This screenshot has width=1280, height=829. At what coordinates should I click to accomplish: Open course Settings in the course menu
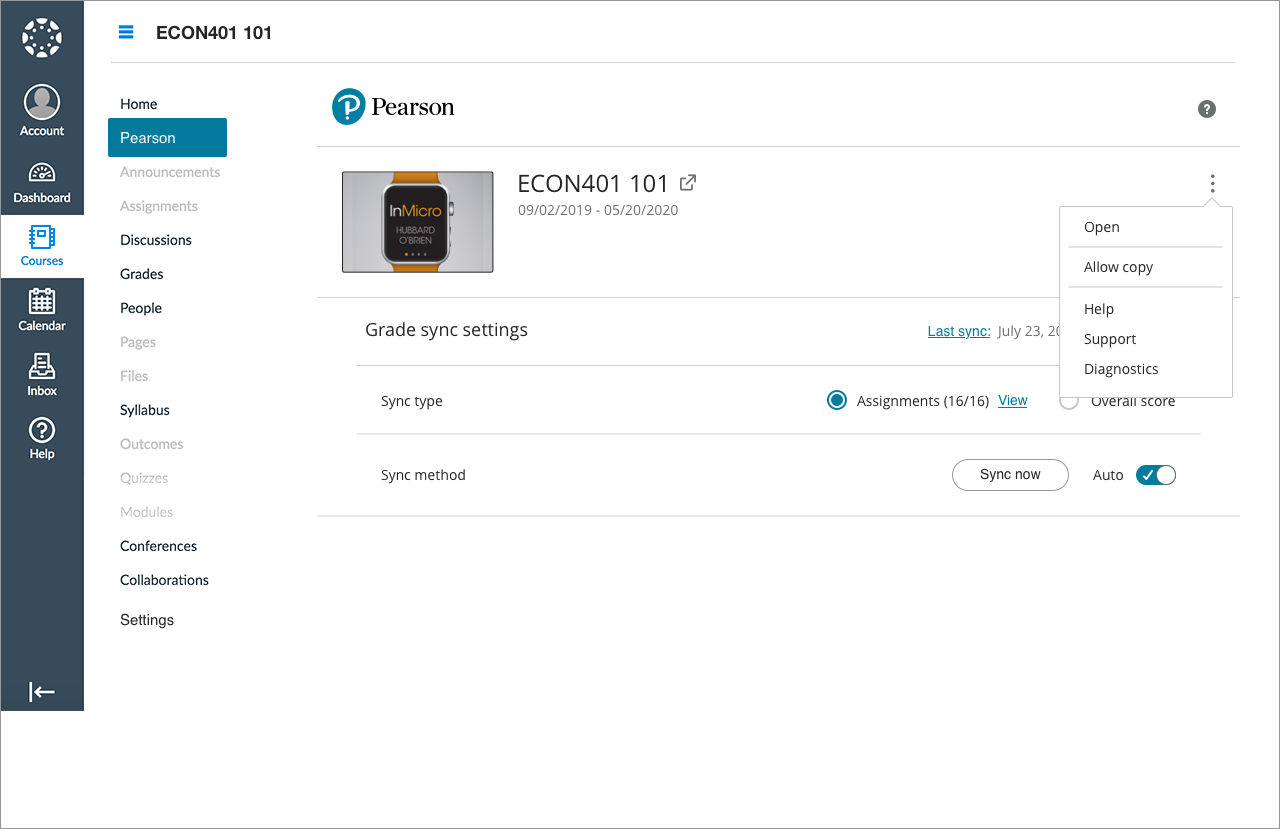[x=147, y=620]
